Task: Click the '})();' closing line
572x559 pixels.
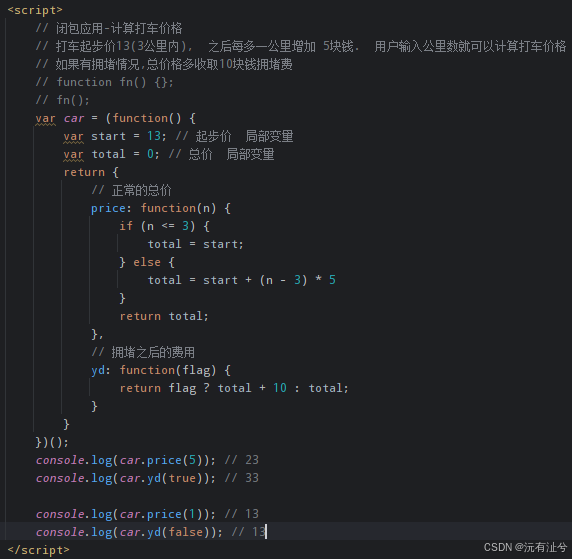Action: click(x=52, y=442)
